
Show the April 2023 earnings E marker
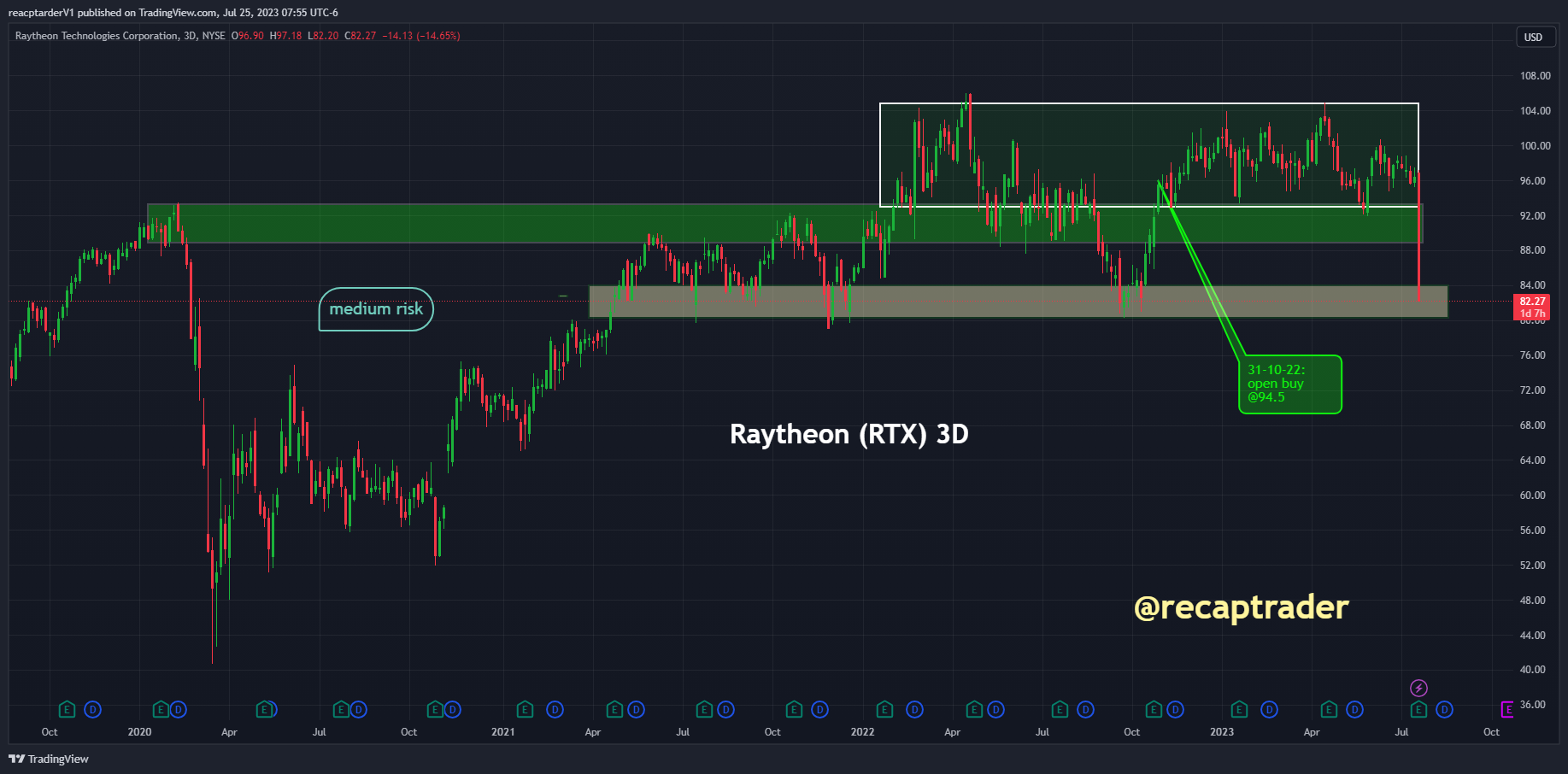(x=1329, y=709)
